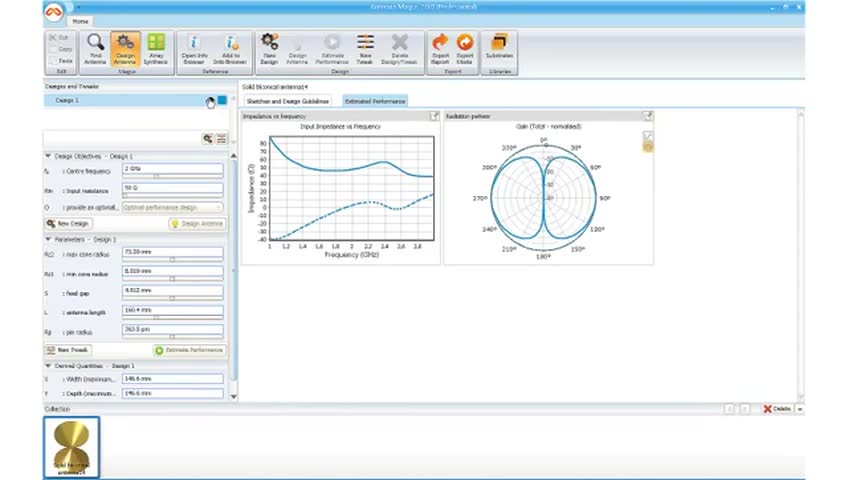
Task: Click the new design icon above Design Objectives
Action: [x=208, y=139]
